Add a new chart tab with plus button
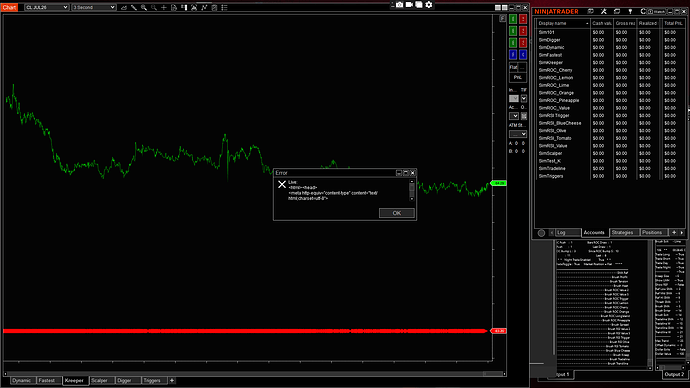Image resolution: width=690 pixels, height=388 pixels. pyautogui.click(x=172, y=381)
